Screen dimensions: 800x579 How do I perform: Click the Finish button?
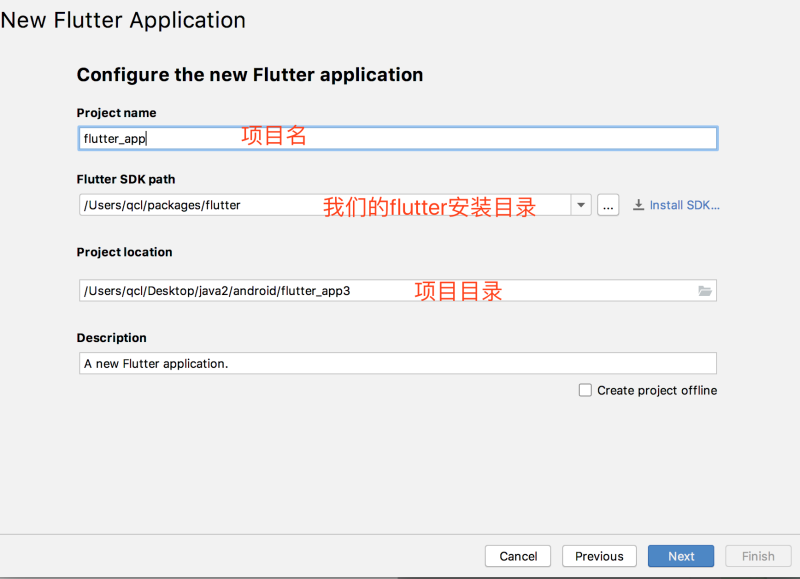coord(758,555)
